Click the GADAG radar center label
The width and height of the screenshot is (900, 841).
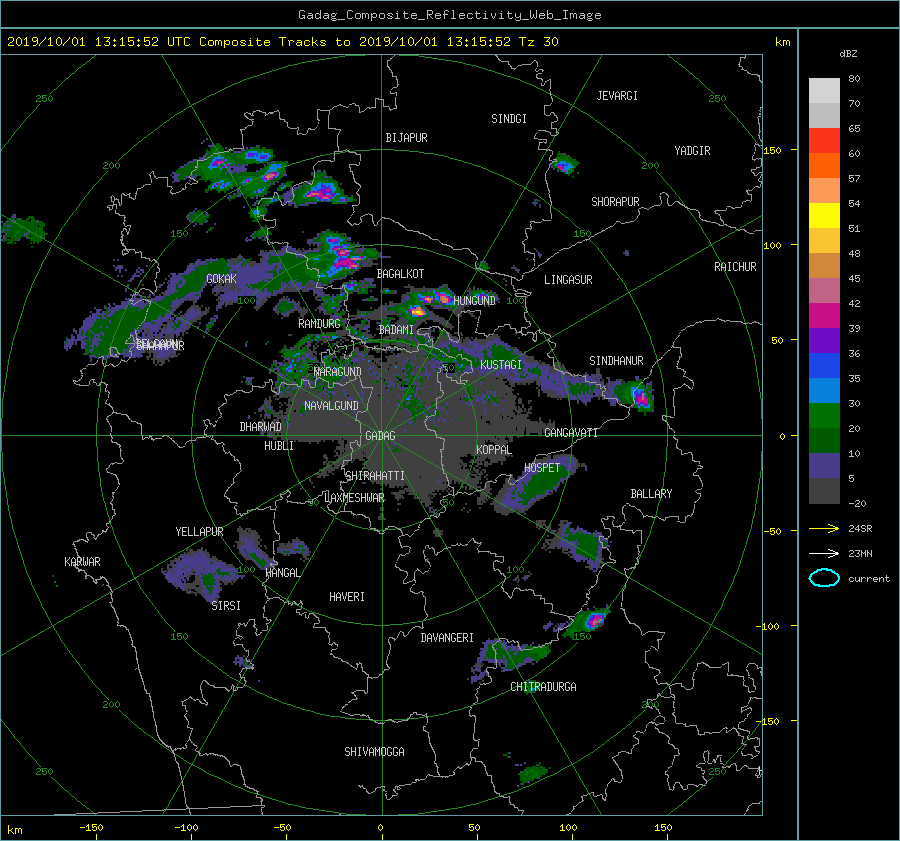tap(381, 436)
